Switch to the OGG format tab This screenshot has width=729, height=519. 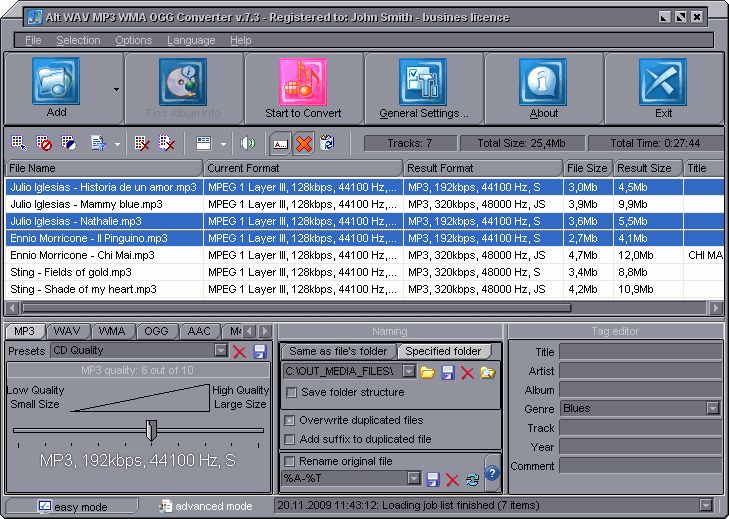point(156,331)
